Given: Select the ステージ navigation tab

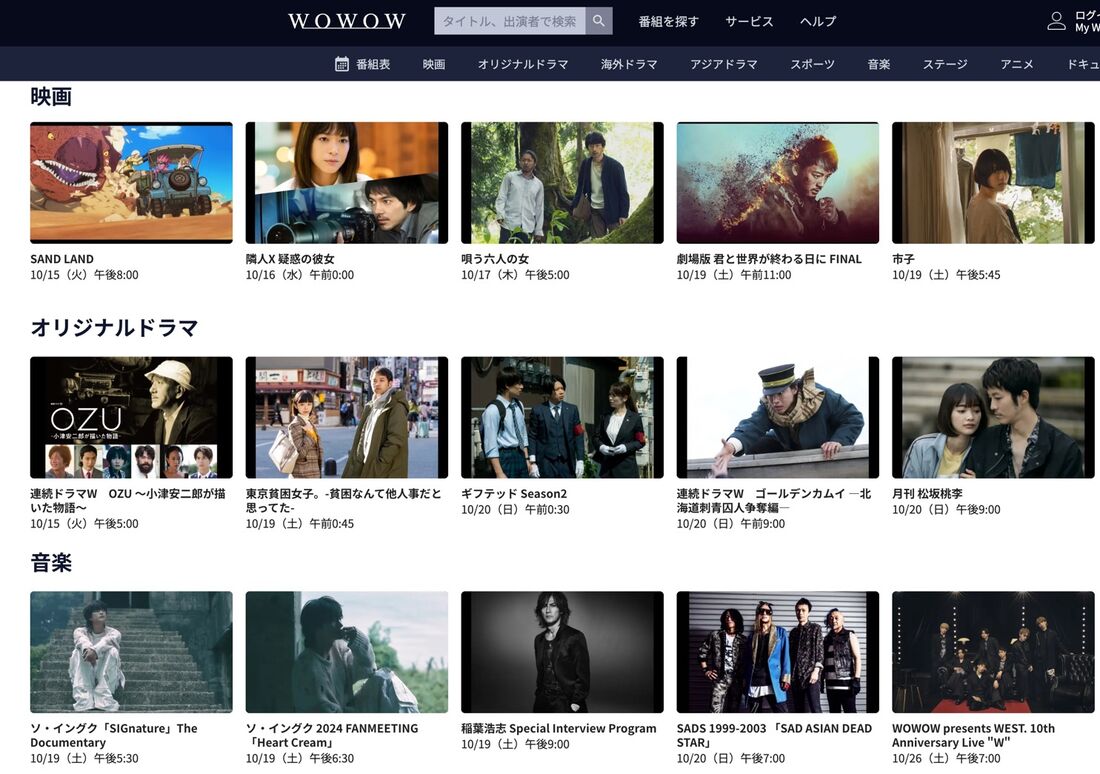Looking at the screenshot, I should [x=945, y=64].
